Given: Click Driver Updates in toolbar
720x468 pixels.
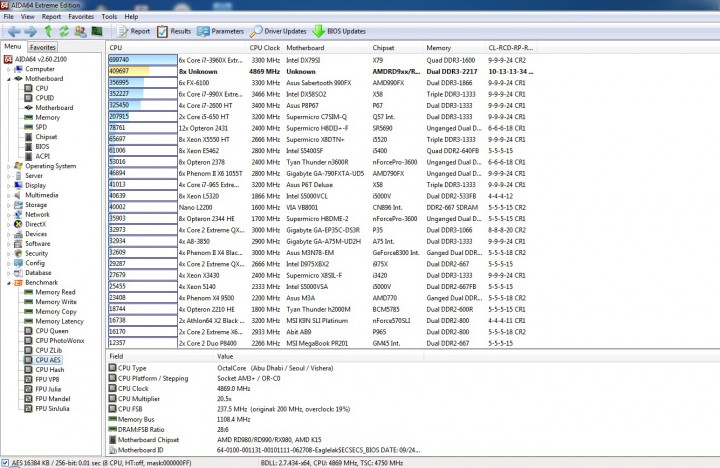Looking at the screenshot, I should [x=278, y=31].
